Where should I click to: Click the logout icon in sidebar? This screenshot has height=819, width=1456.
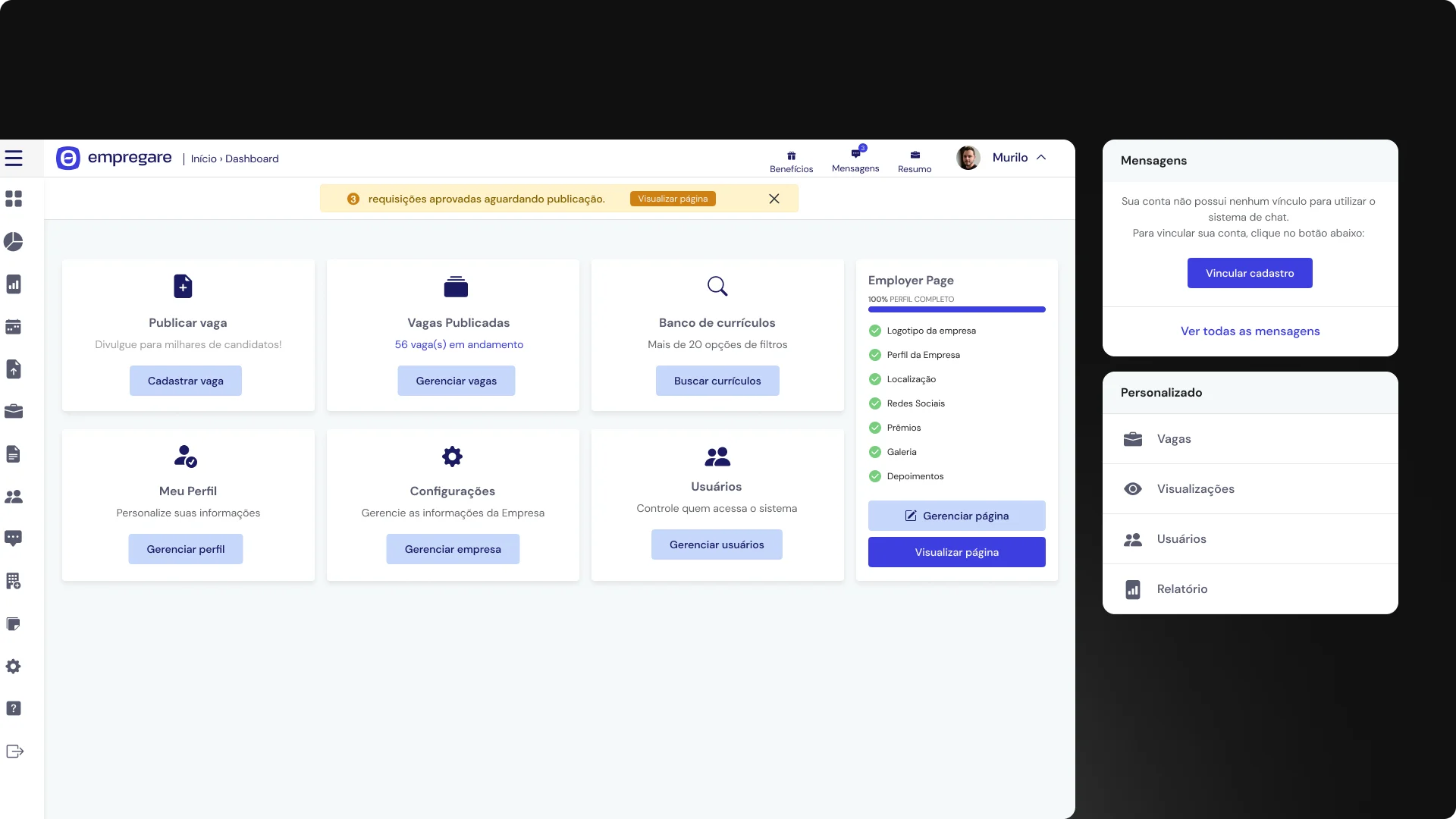14,752
